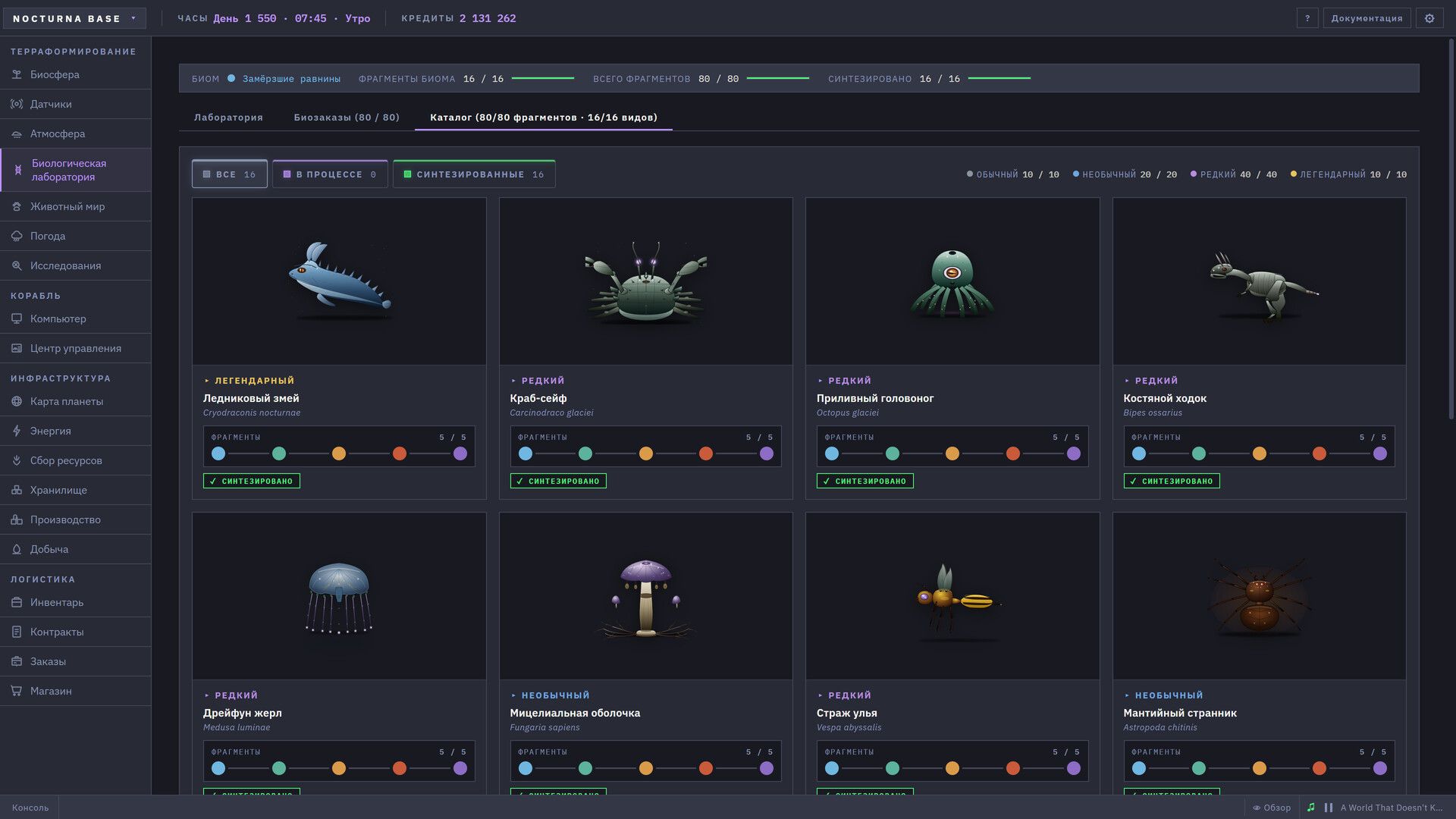
Task: Open Хранилище storage section
Action: pyautogui.click(x=75, y=490)
